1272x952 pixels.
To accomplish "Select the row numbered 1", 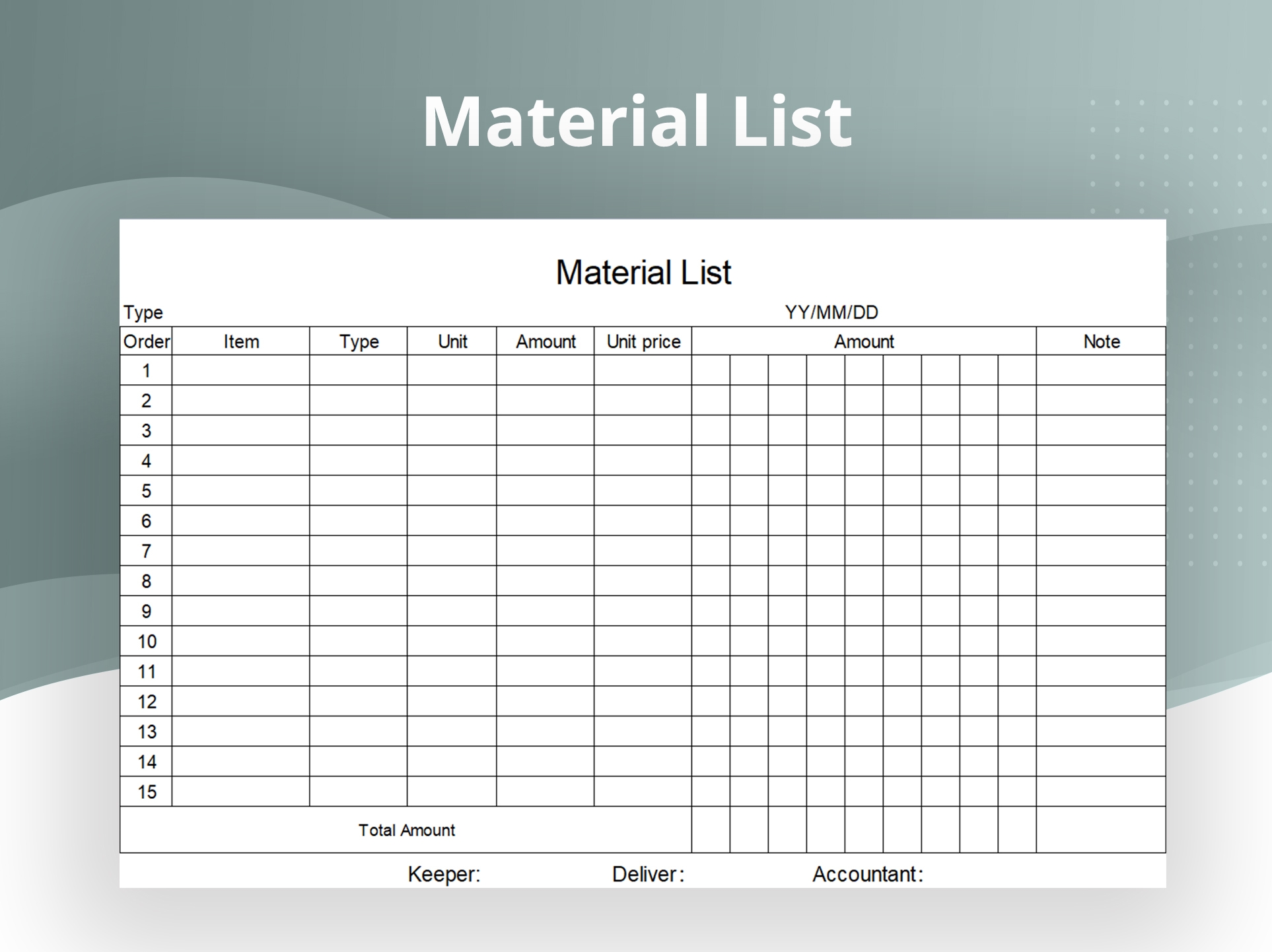I will point(146,371).
